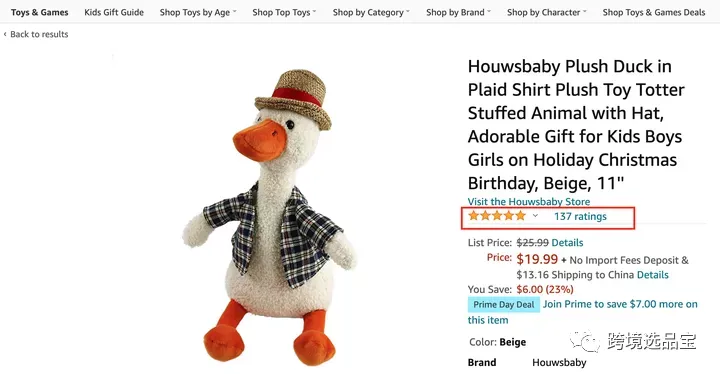Expand the star rating breakdown chevron
The image size is (720, 374).
click(535, 215)
